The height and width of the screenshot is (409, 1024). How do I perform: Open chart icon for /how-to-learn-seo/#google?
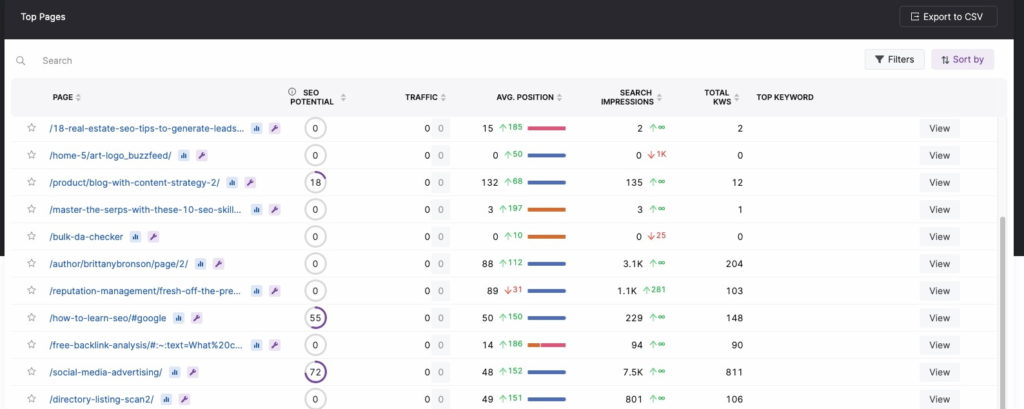coord(179,318)
